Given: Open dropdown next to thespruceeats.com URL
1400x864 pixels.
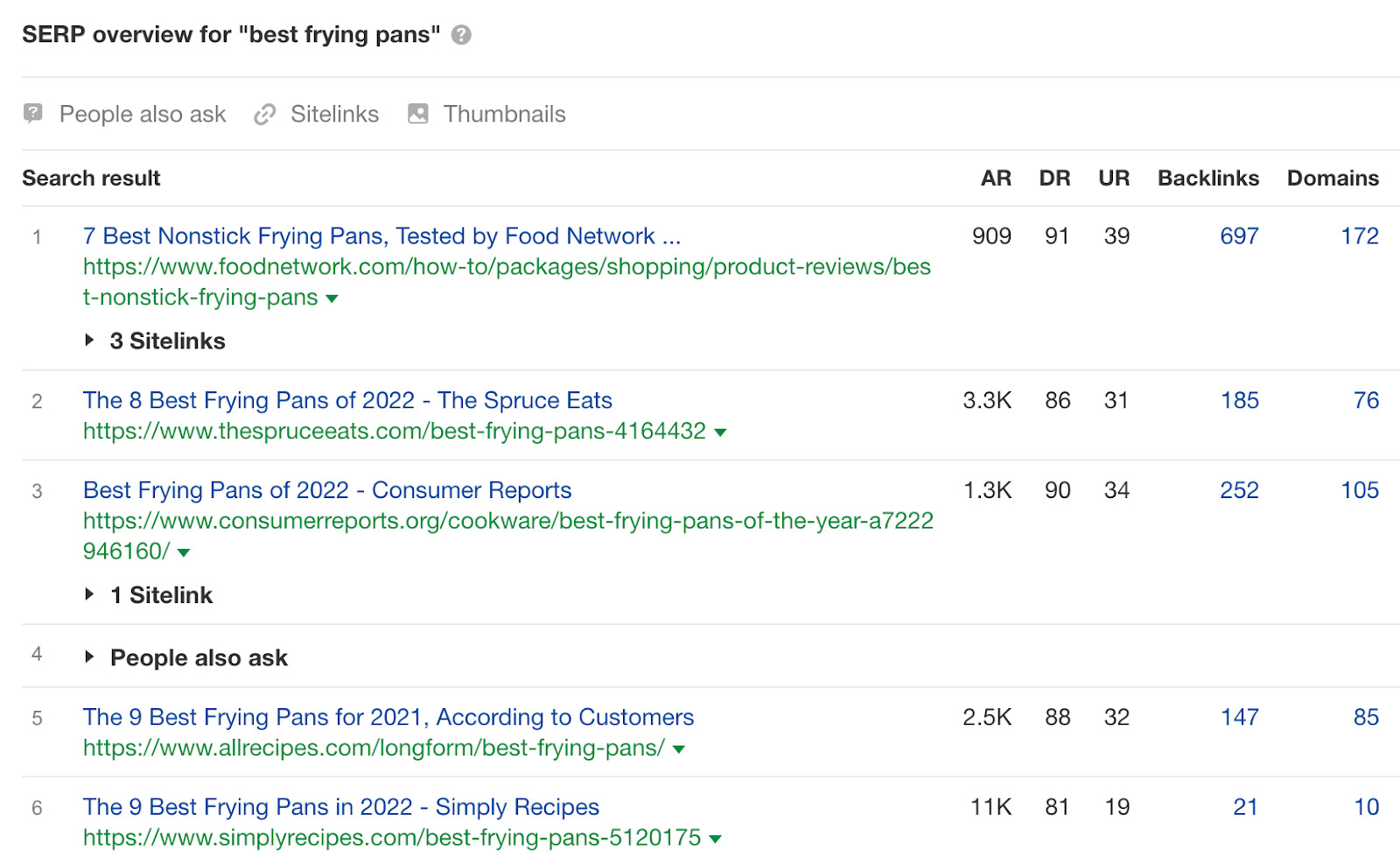Looking at the screenshot, I should [720, 432].
